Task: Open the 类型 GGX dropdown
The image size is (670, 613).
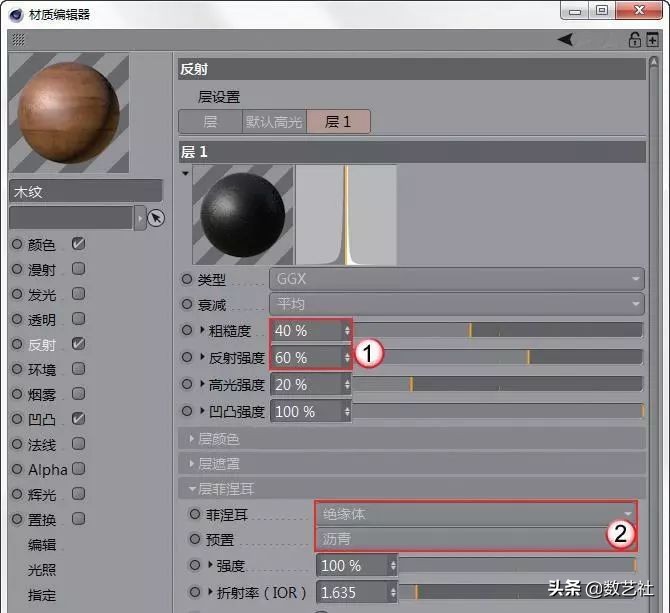Action: pos(456,279)
